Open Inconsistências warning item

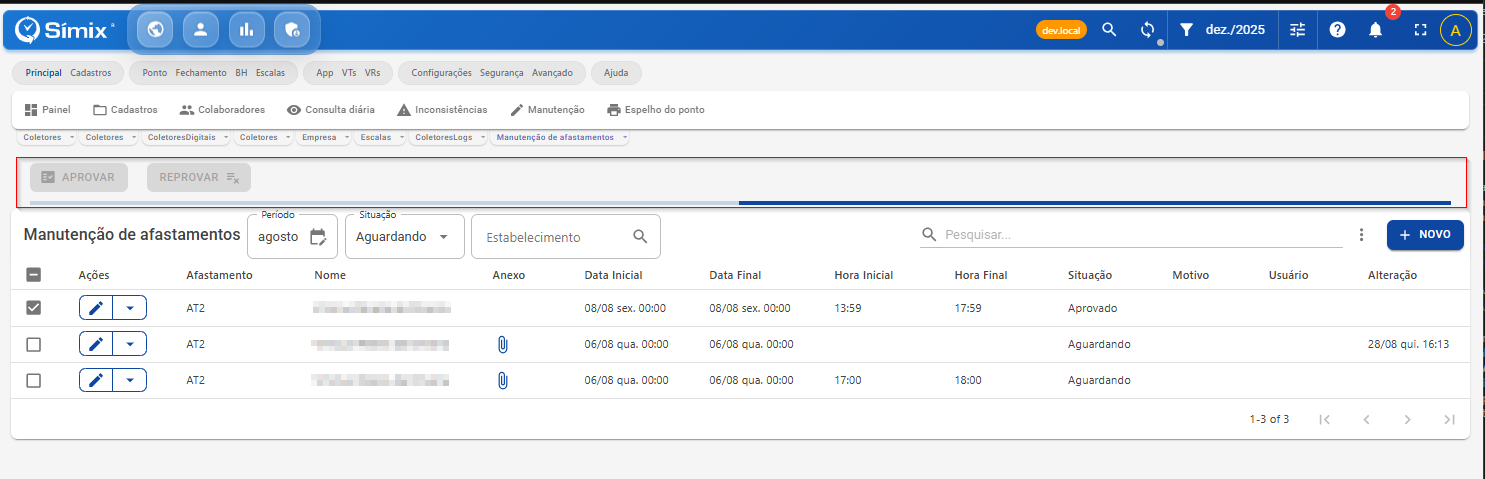click(x=442, y=110)
